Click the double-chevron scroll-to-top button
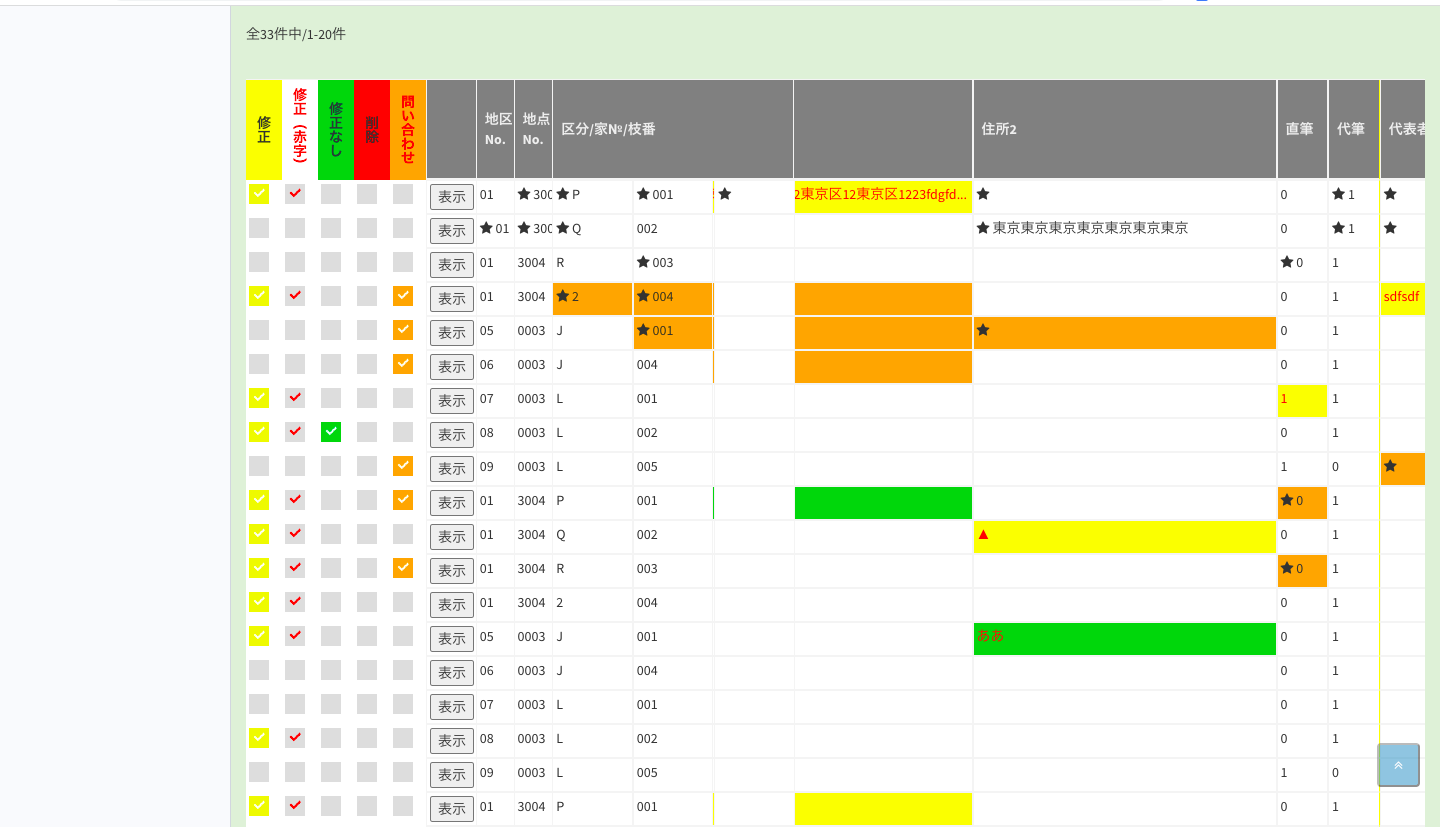1440x827 pixels. coord(1398,765)
